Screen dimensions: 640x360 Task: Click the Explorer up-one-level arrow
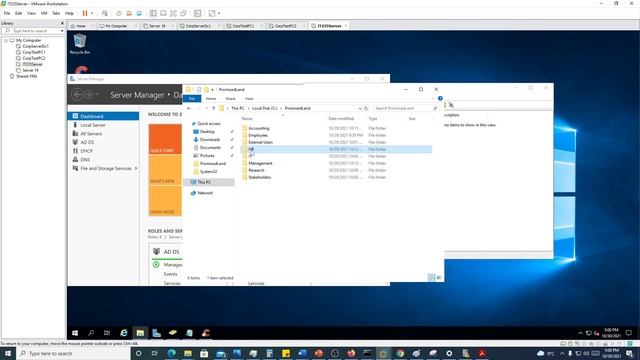pos(213,108)
